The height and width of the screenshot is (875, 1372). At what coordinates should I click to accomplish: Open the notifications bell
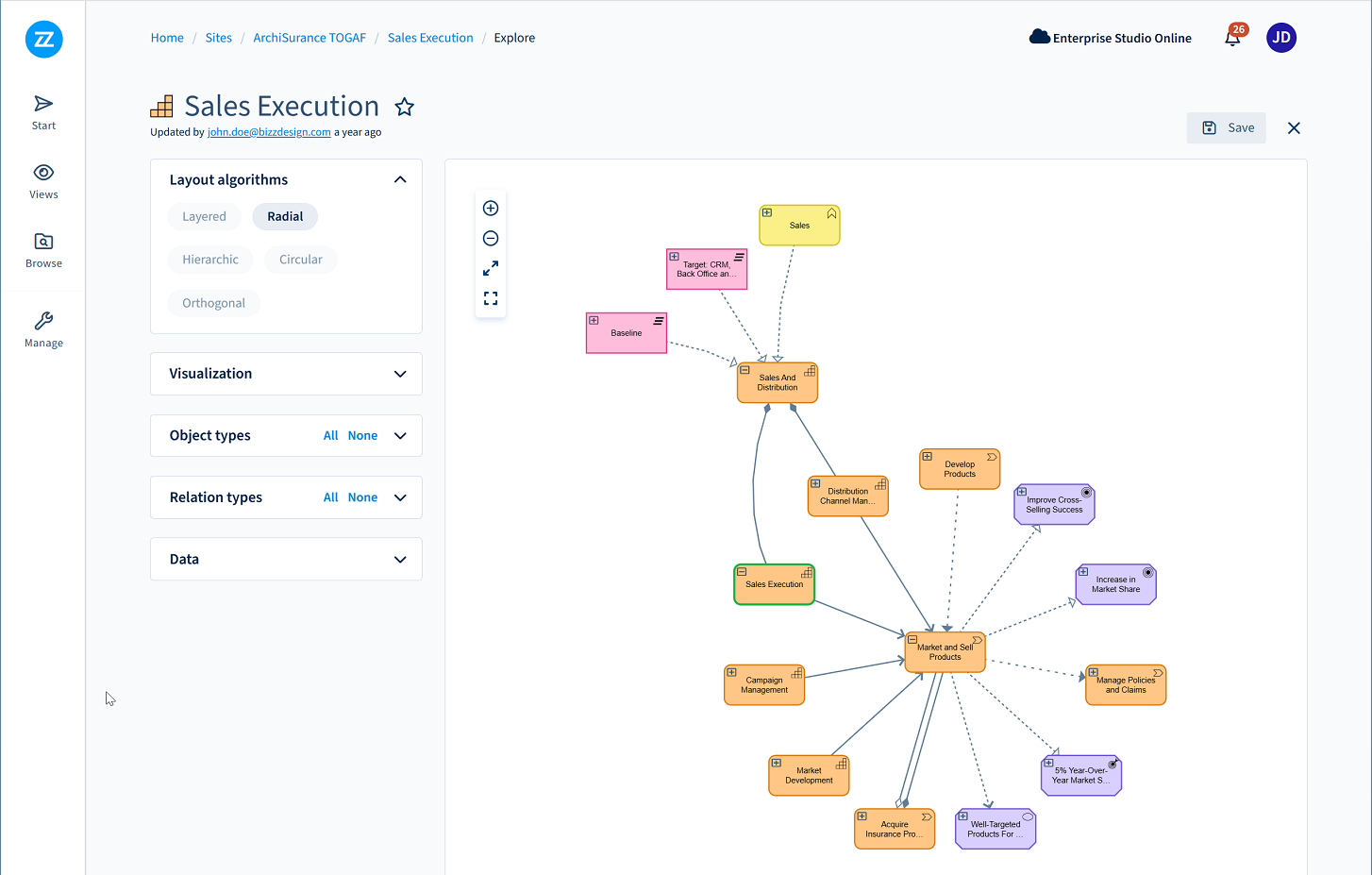(1232, 38)
